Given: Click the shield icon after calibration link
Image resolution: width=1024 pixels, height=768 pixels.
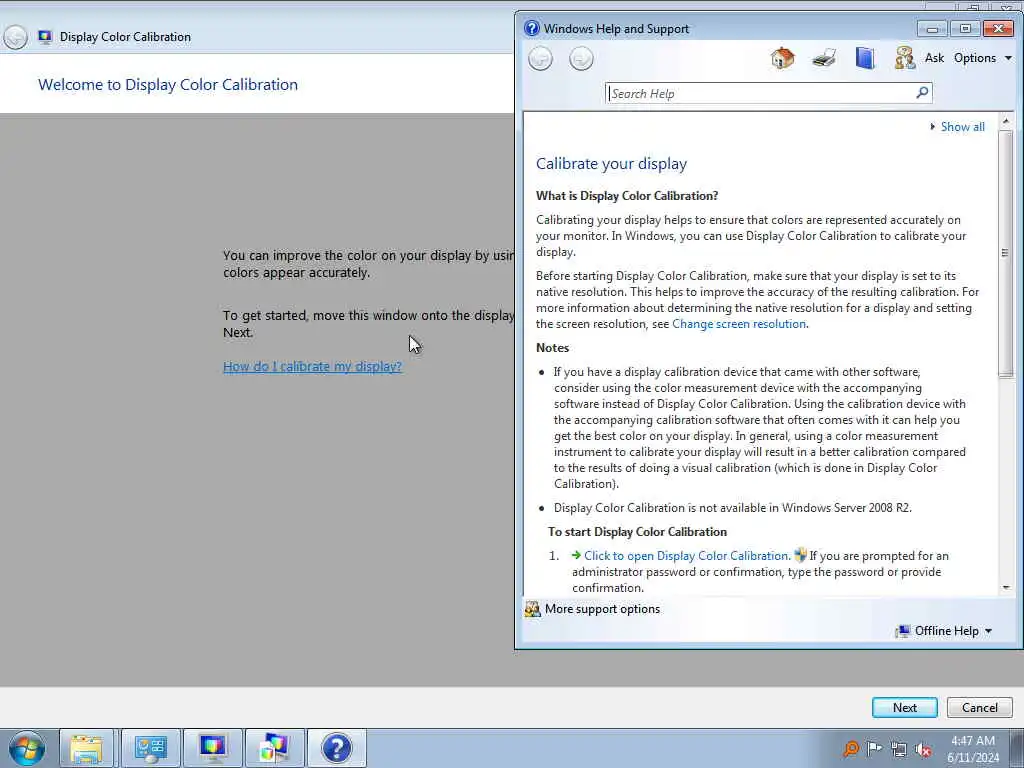Looking at the screenshot, I should [x=800, y=556].
